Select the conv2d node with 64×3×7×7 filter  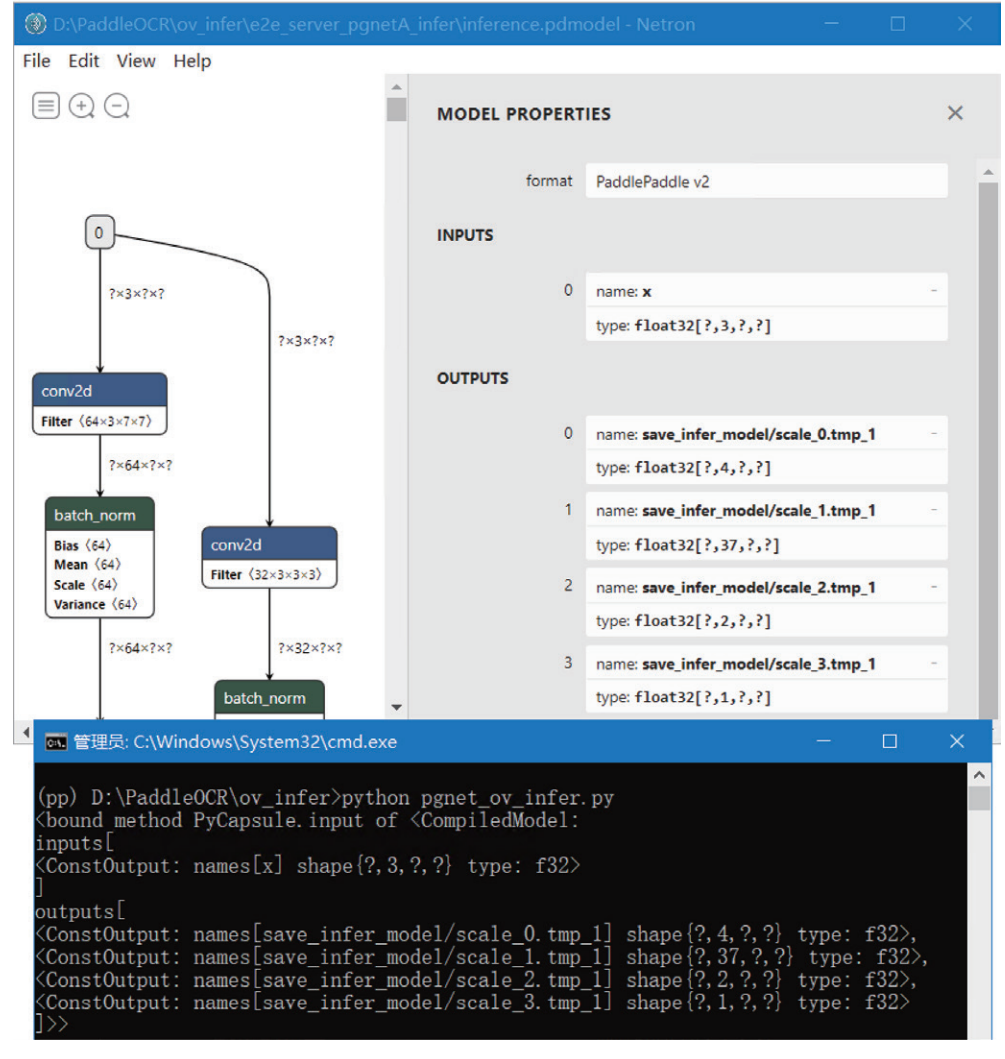click(99, 390)
